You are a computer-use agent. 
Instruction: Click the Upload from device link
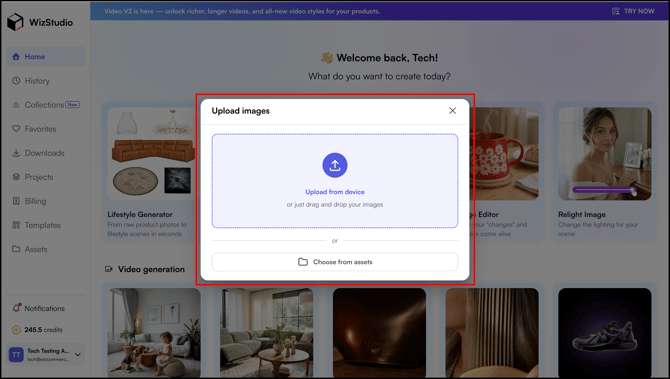click(335, 192)
